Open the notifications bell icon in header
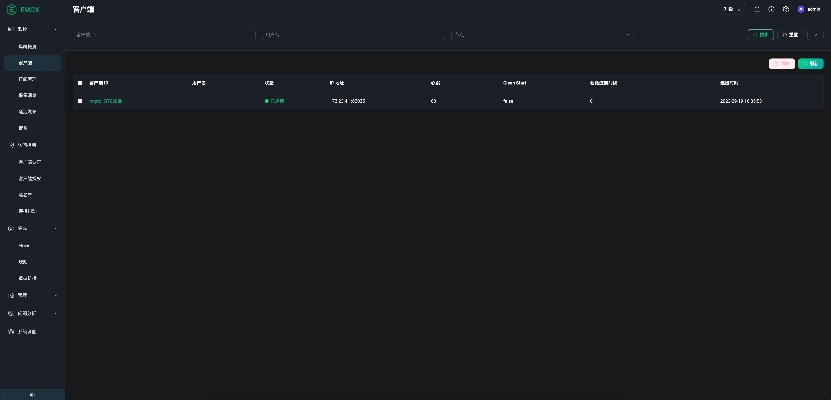This screenshot has width=831, height=400. [x=758, y=9]
